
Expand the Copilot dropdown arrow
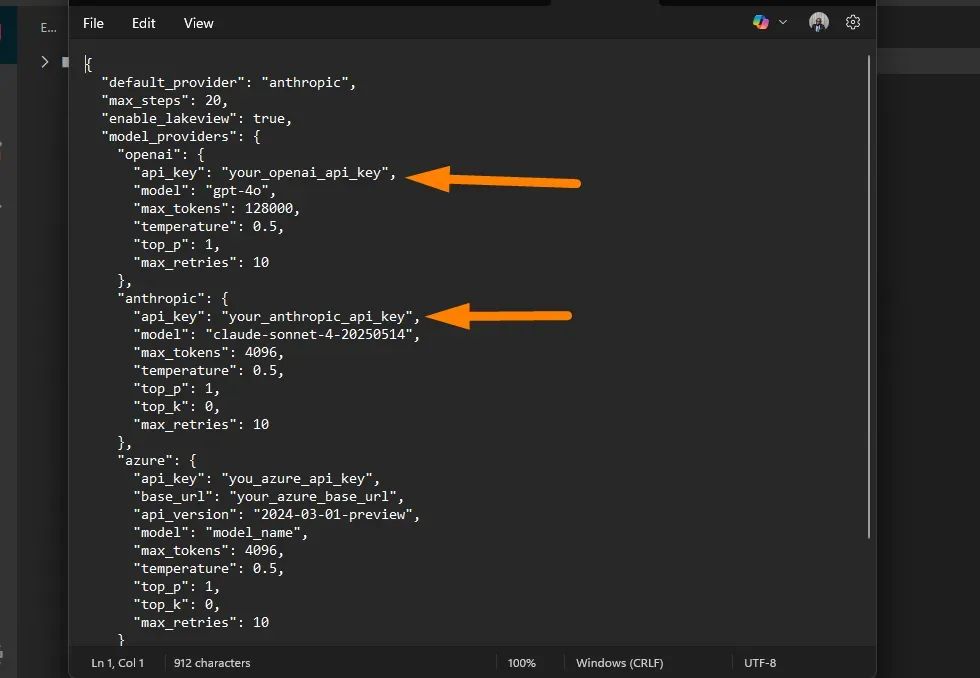click(x=783, y=22)
